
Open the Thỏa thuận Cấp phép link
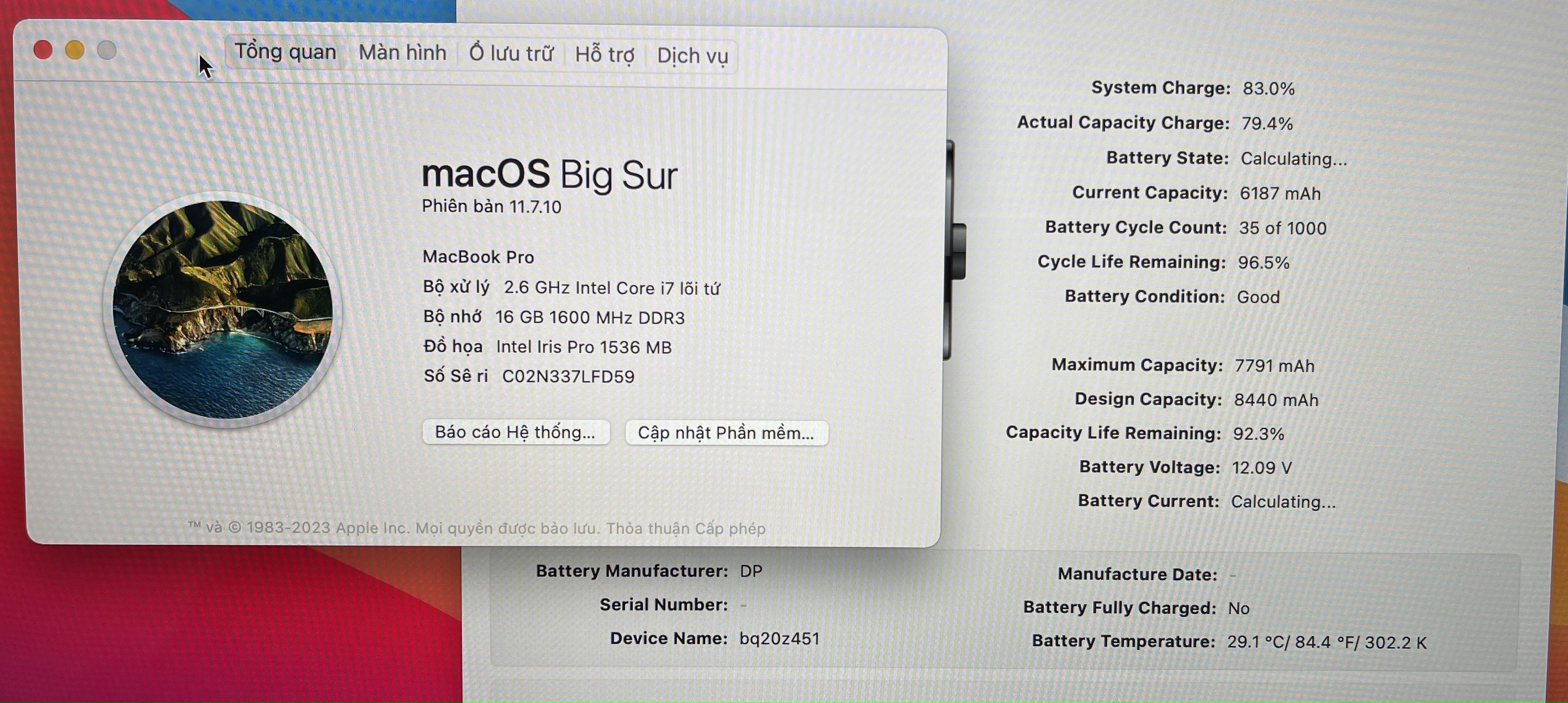point(685,528)
